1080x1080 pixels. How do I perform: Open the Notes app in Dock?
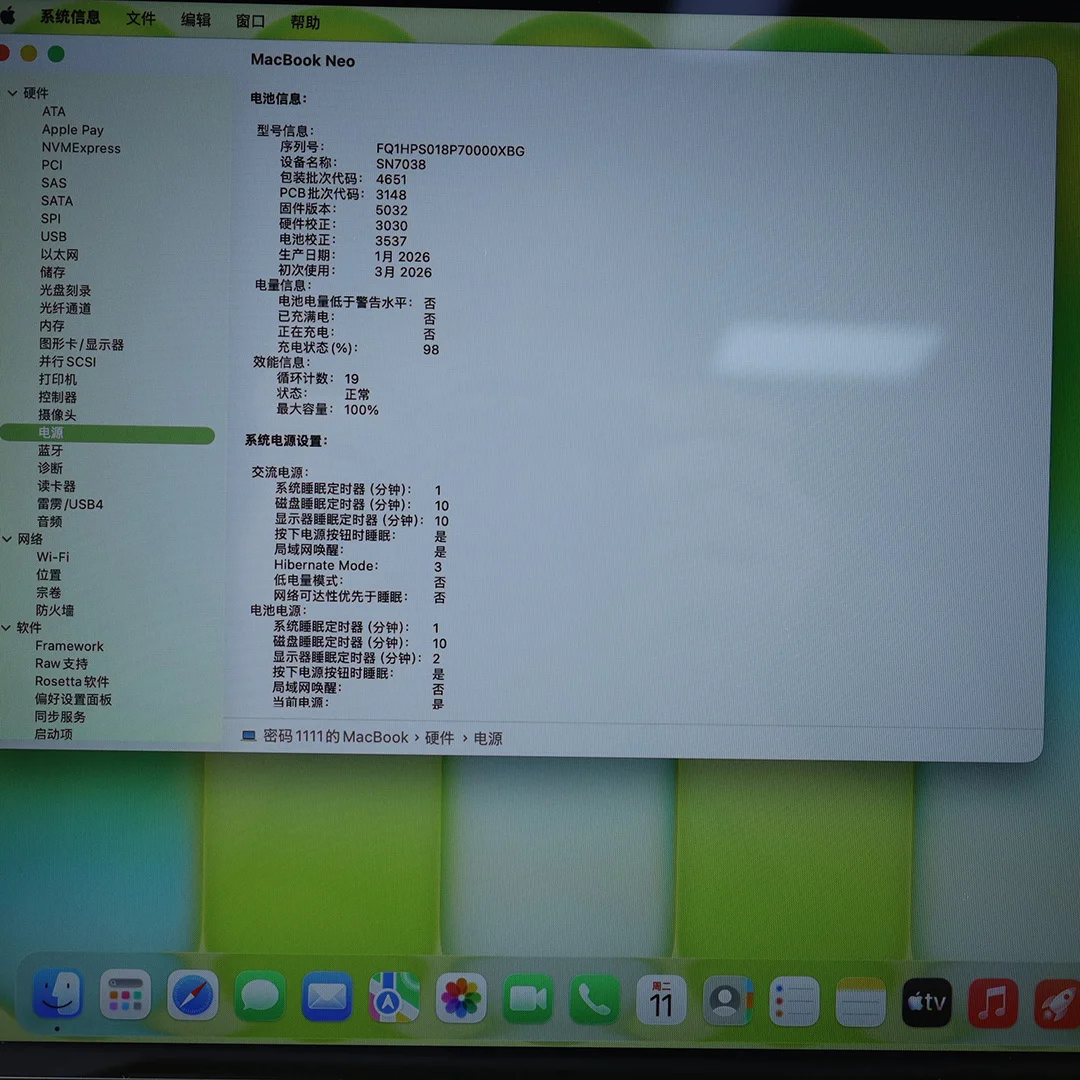pos(860,1002)
